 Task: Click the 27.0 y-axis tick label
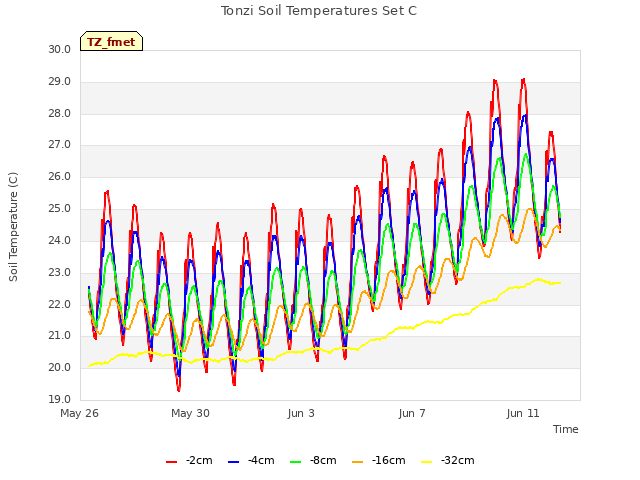tap(60, 144)
